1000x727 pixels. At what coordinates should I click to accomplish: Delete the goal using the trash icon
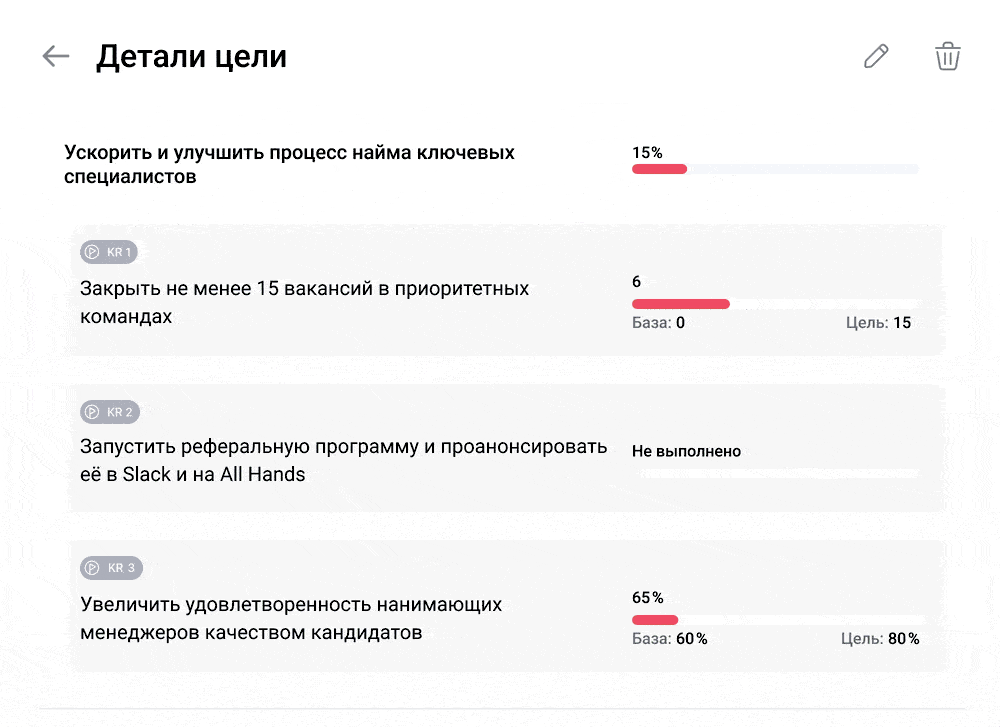point(948,56)
